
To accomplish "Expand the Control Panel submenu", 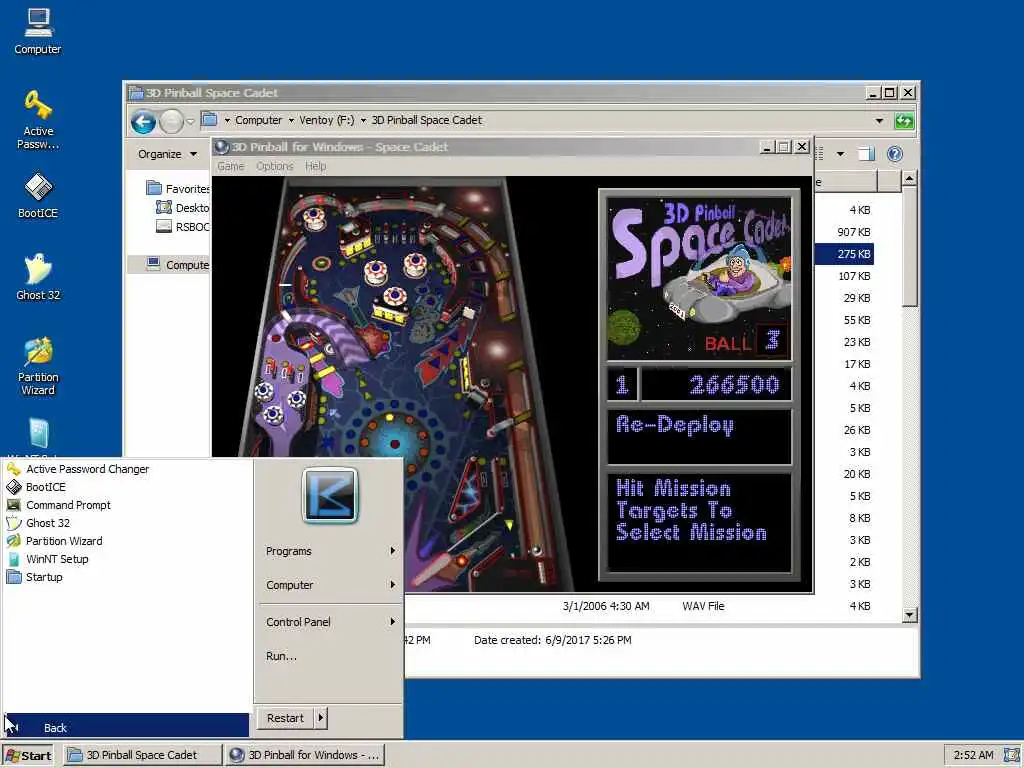I will pyautogui.click(x=330, y=622).
